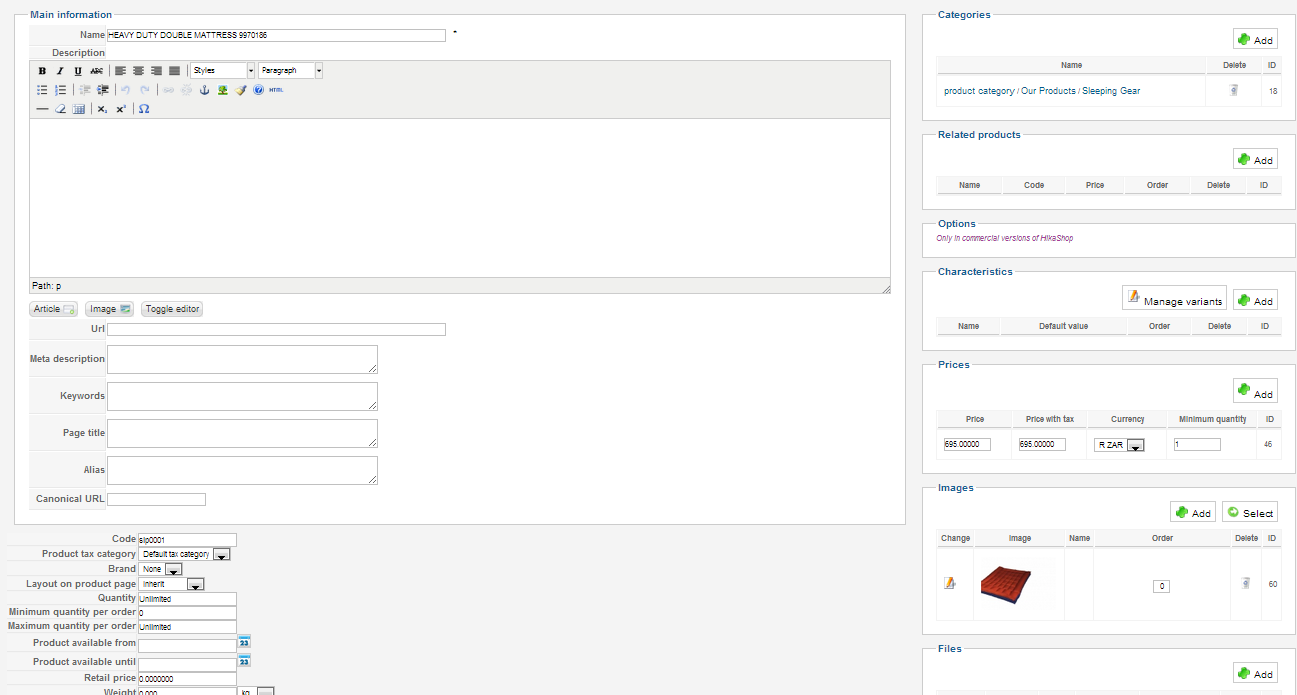Expand the R ZAR currency dropdown

point(1135,446)
